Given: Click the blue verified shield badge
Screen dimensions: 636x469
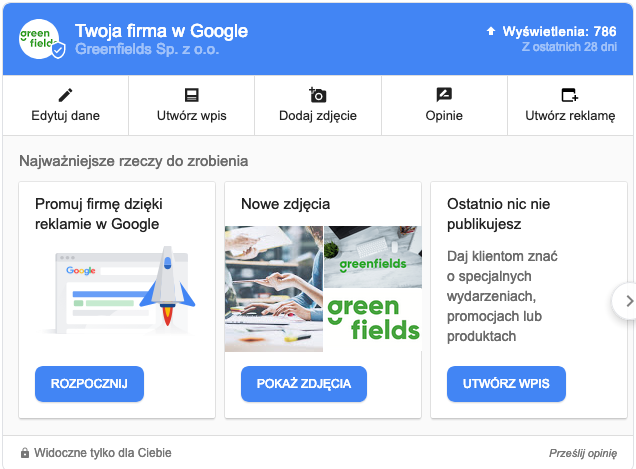Looking at the screenshot, I should [58, 50].
